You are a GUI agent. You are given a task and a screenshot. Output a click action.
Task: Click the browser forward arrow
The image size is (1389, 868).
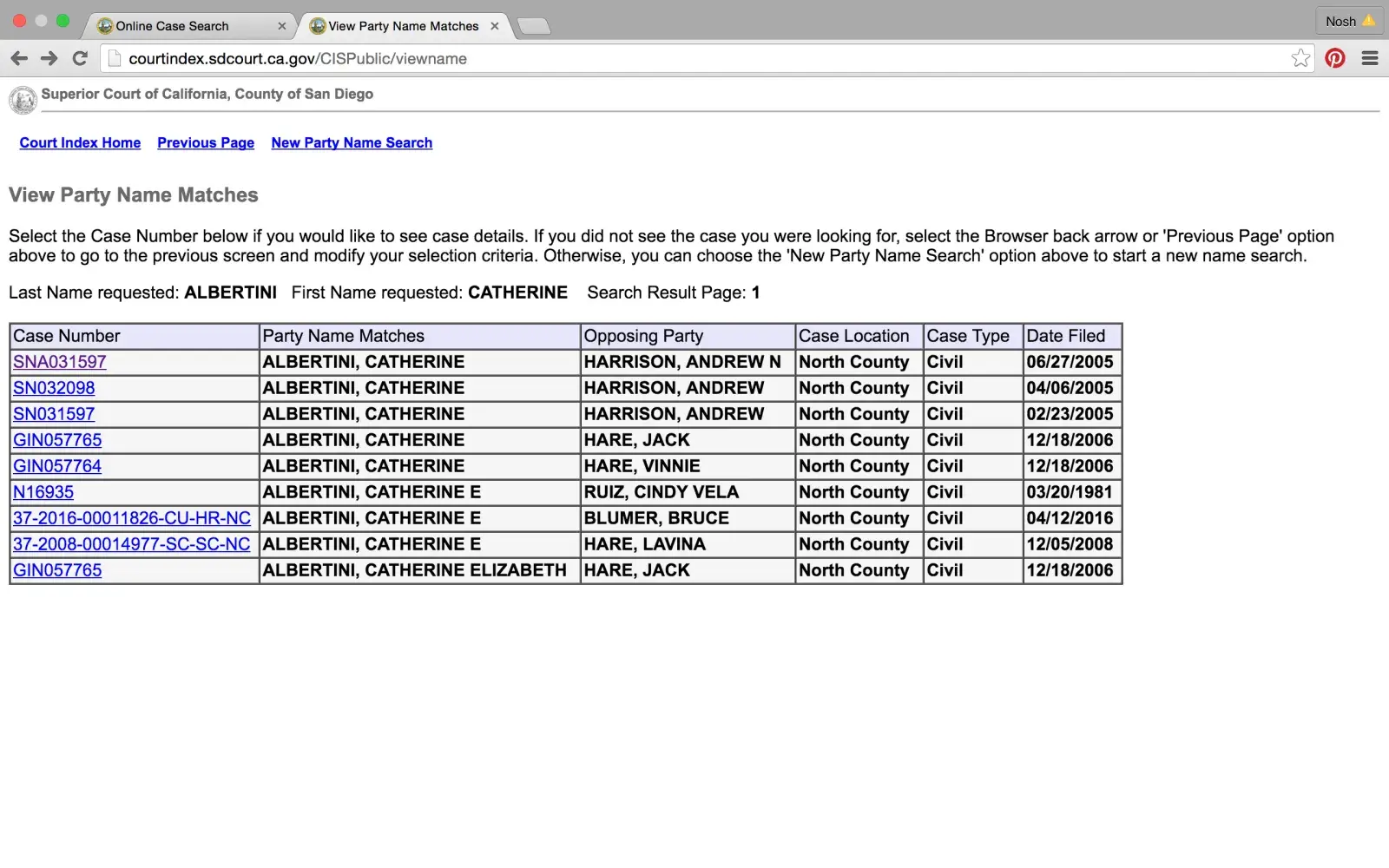coord(49,58)
